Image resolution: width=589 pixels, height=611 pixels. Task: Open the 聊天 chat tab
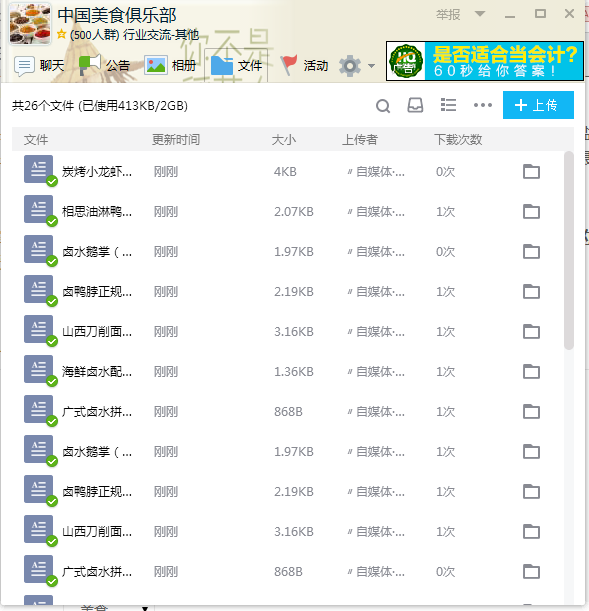39,65
